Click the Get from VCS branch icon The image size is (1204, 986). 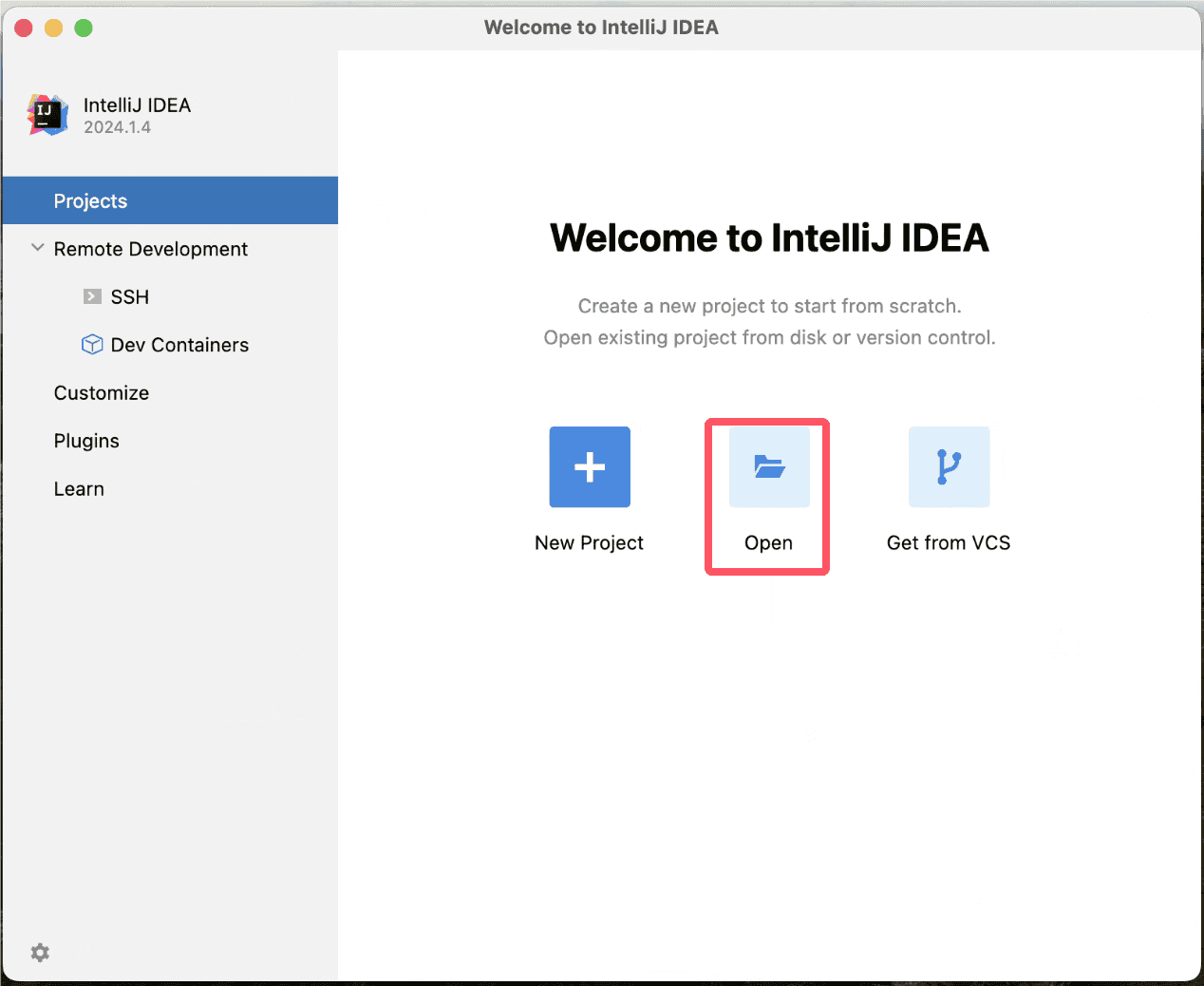click(x=949, y=466)
